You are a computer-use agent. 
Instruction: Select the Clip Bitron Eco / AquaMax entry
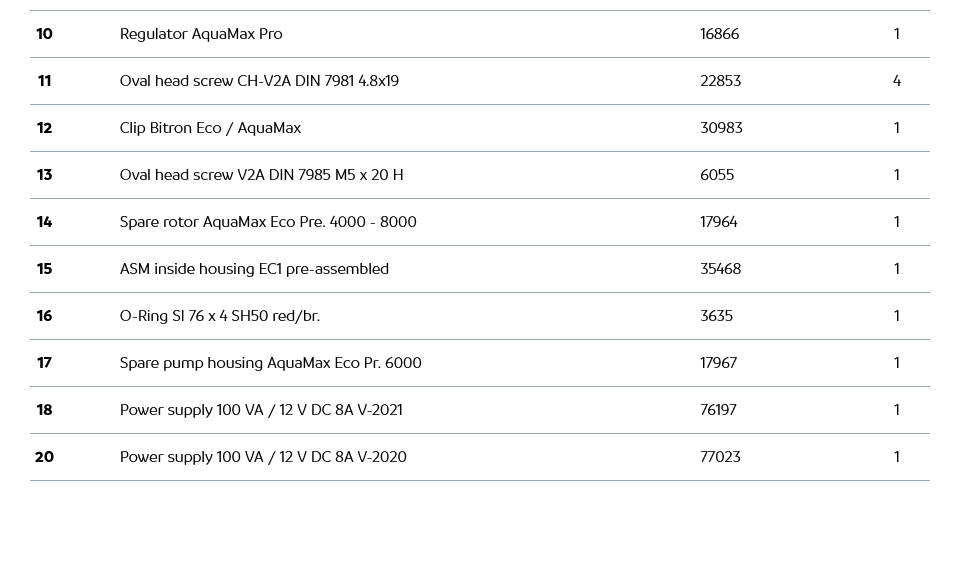(210, 128)
